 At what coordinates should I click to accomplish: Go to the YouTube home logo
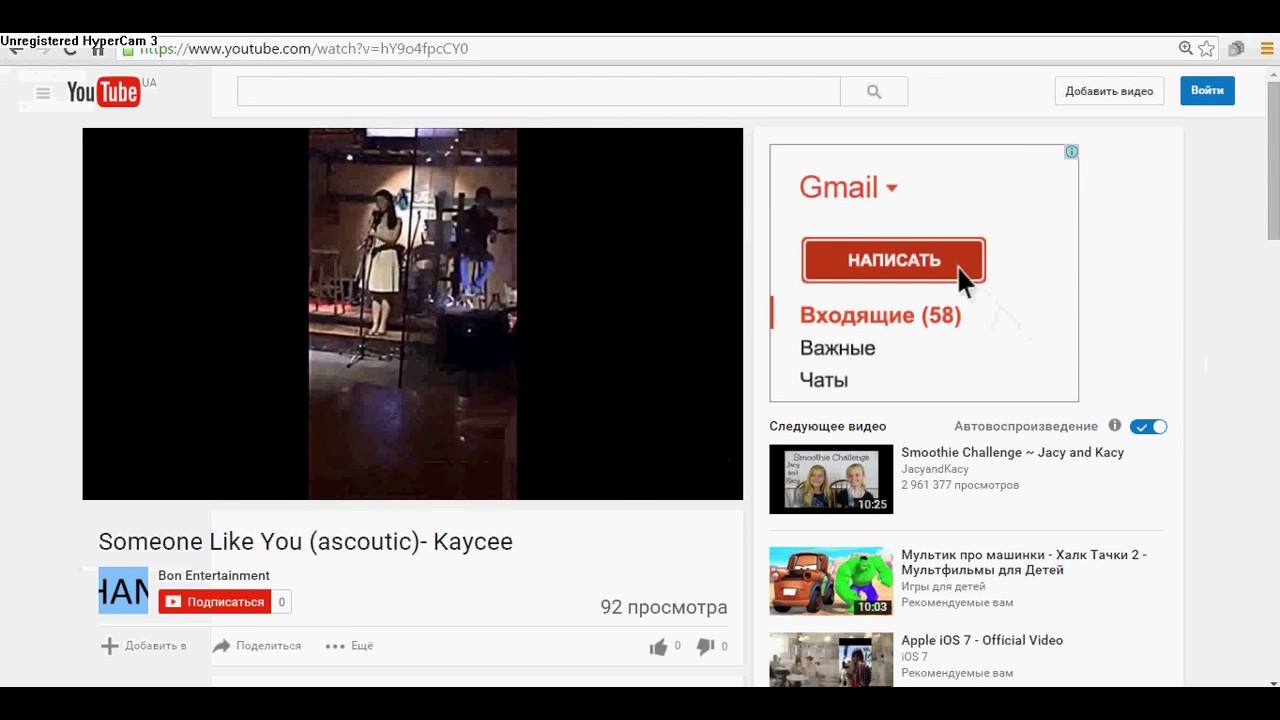103,92
